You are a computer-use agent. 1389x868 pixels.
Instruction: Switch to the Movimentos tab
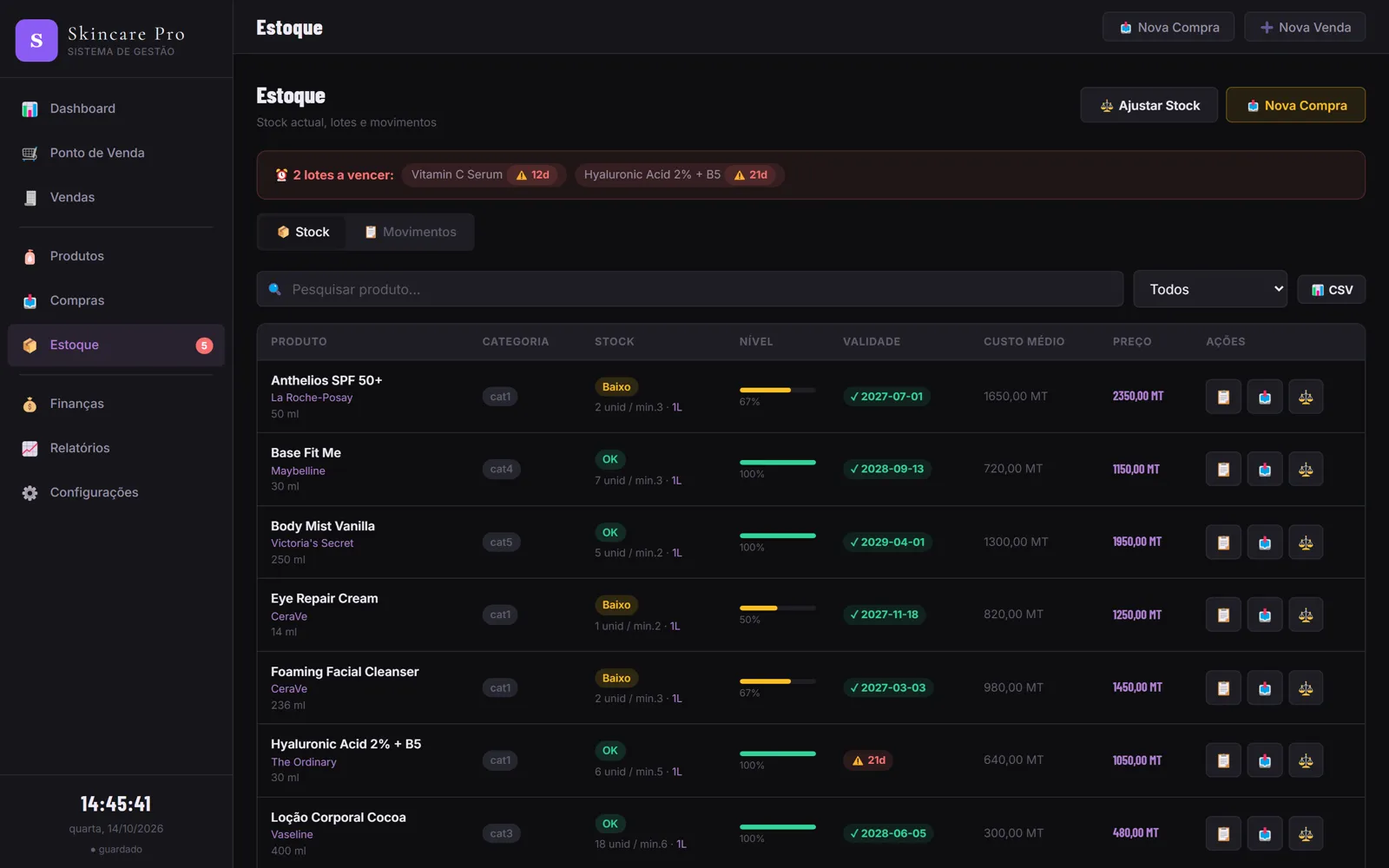(410, 232)
